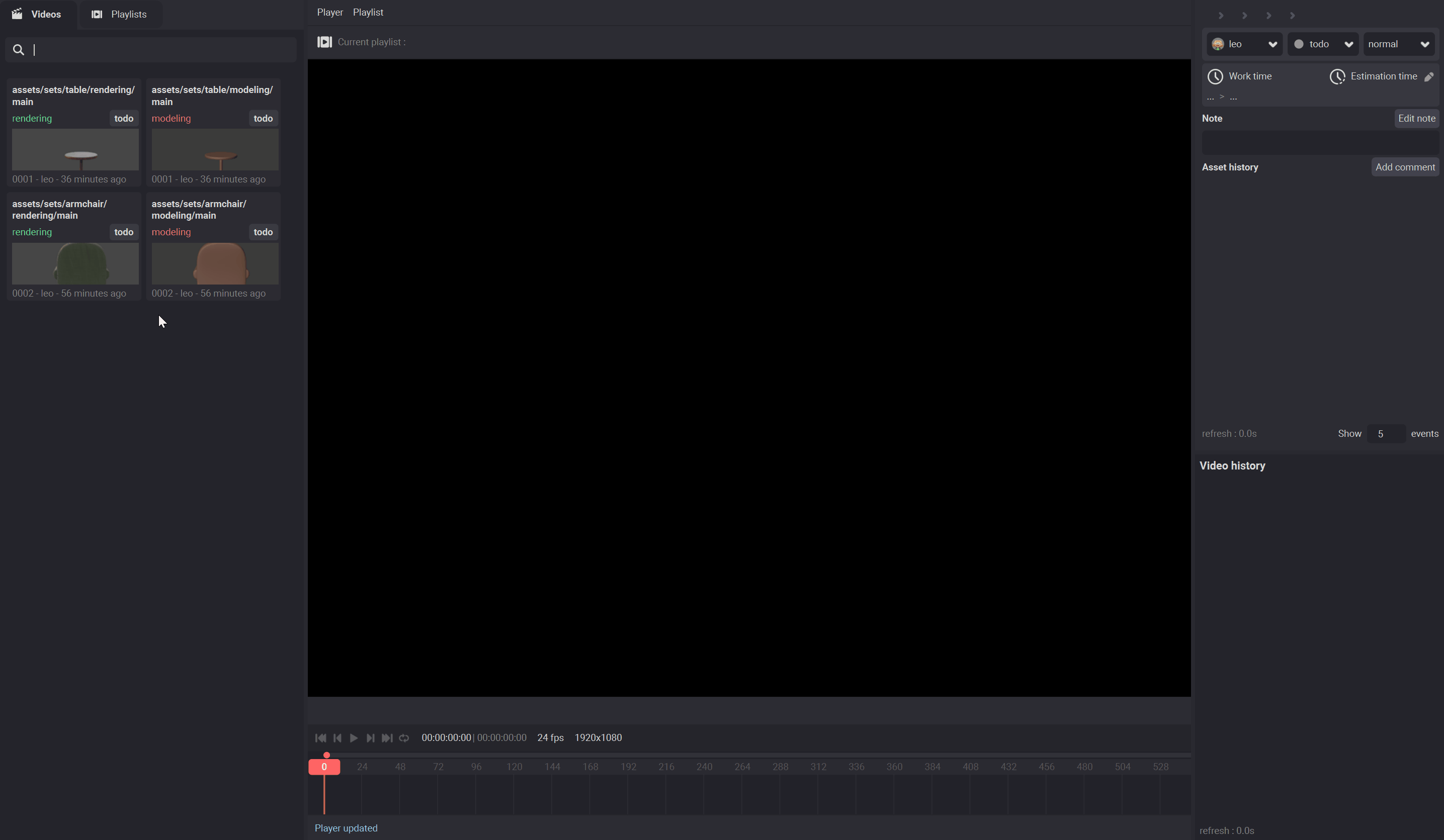The height and width of the screenshot is (840, 1444).
Task: Skip to the last frame icon
Action: (387, 738)
